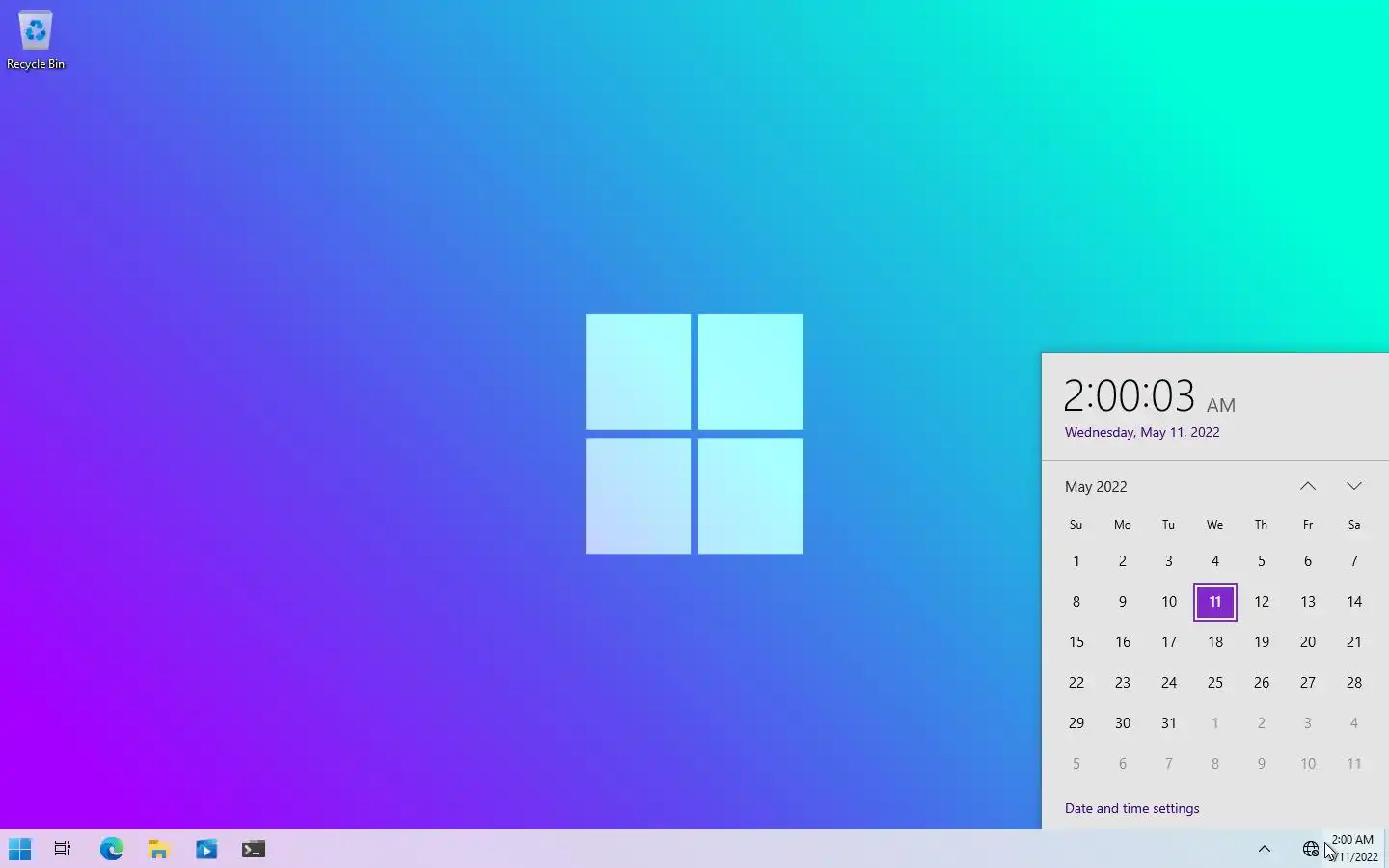Screen dimensions: 1389x868
Task: Select black May 5 in the calendar
Action: click(1262, 561)
